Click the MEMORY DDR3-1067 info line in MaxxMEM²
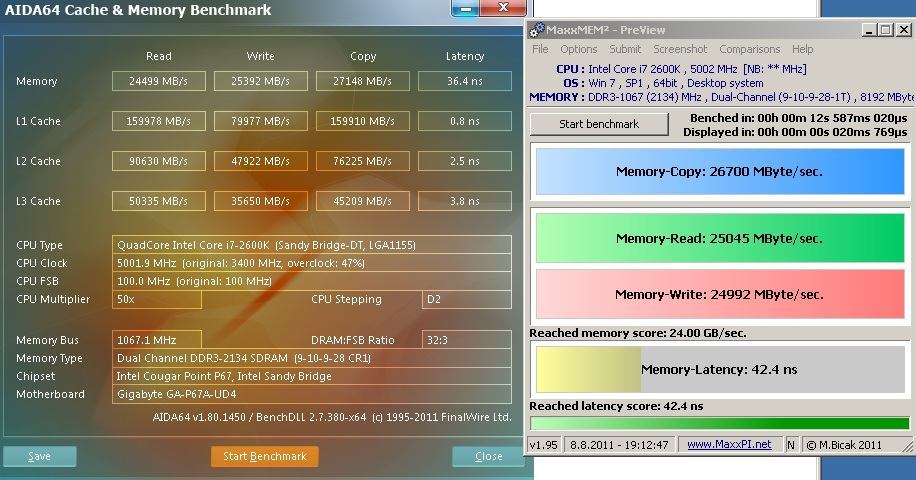 tap(720, 97)
